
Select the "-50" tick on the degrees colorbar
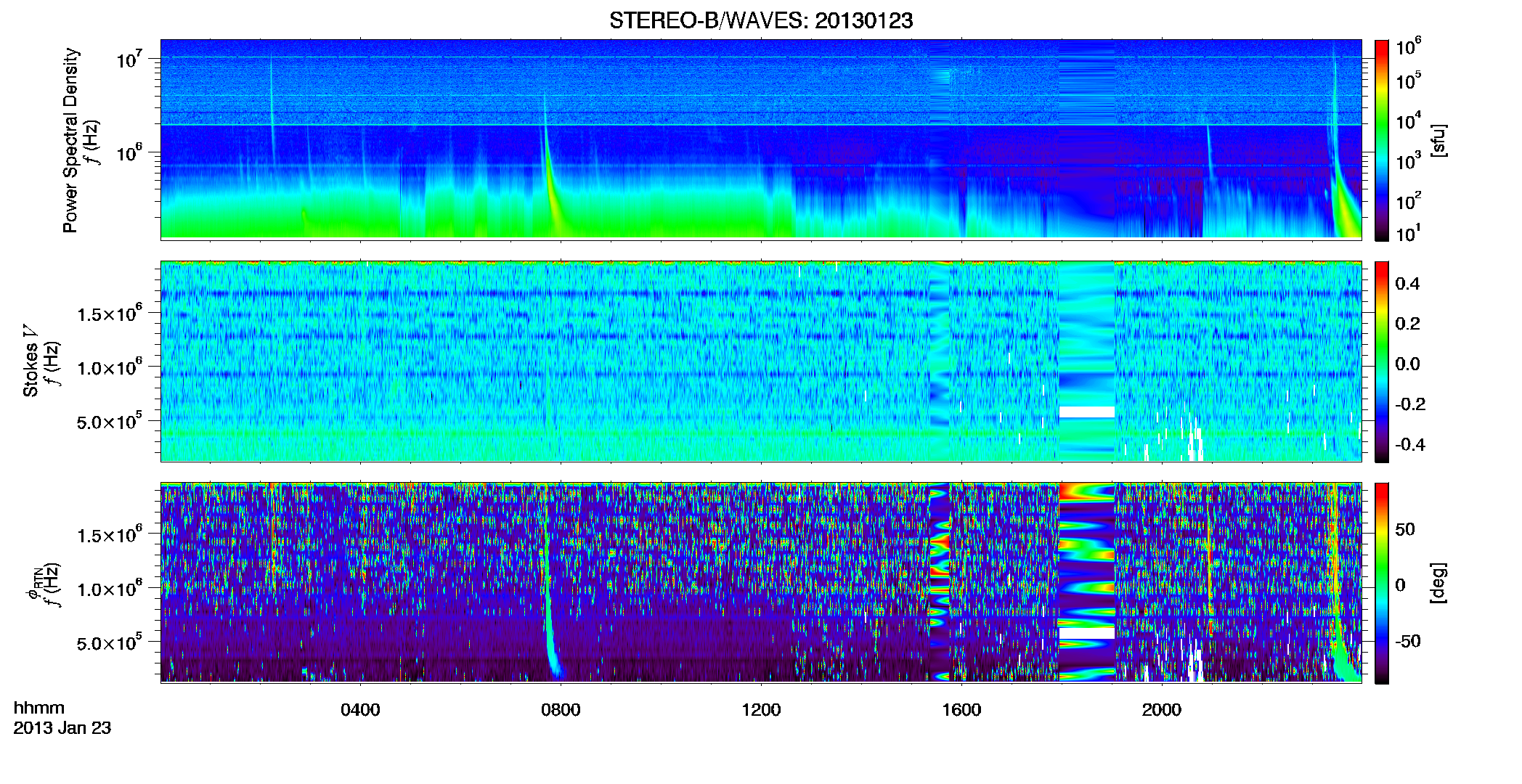click(1408, 641)
